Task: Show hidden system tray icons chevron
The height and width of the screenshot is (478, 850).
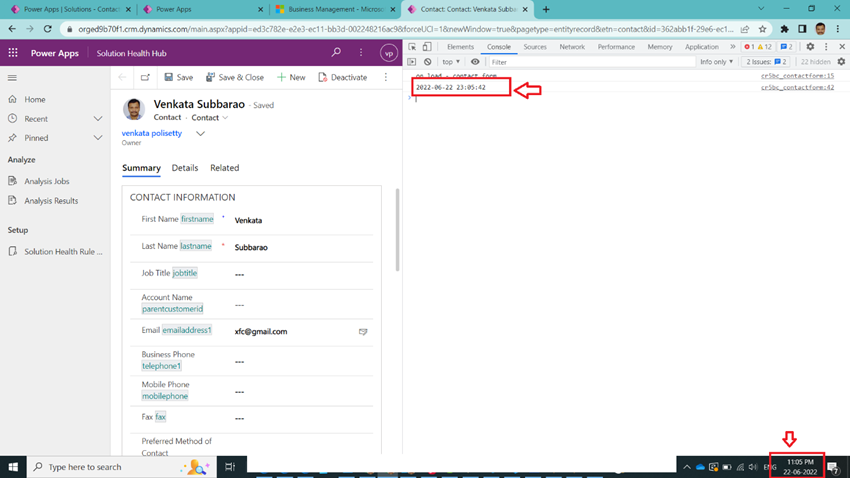Action: click(x=687, y=467)
